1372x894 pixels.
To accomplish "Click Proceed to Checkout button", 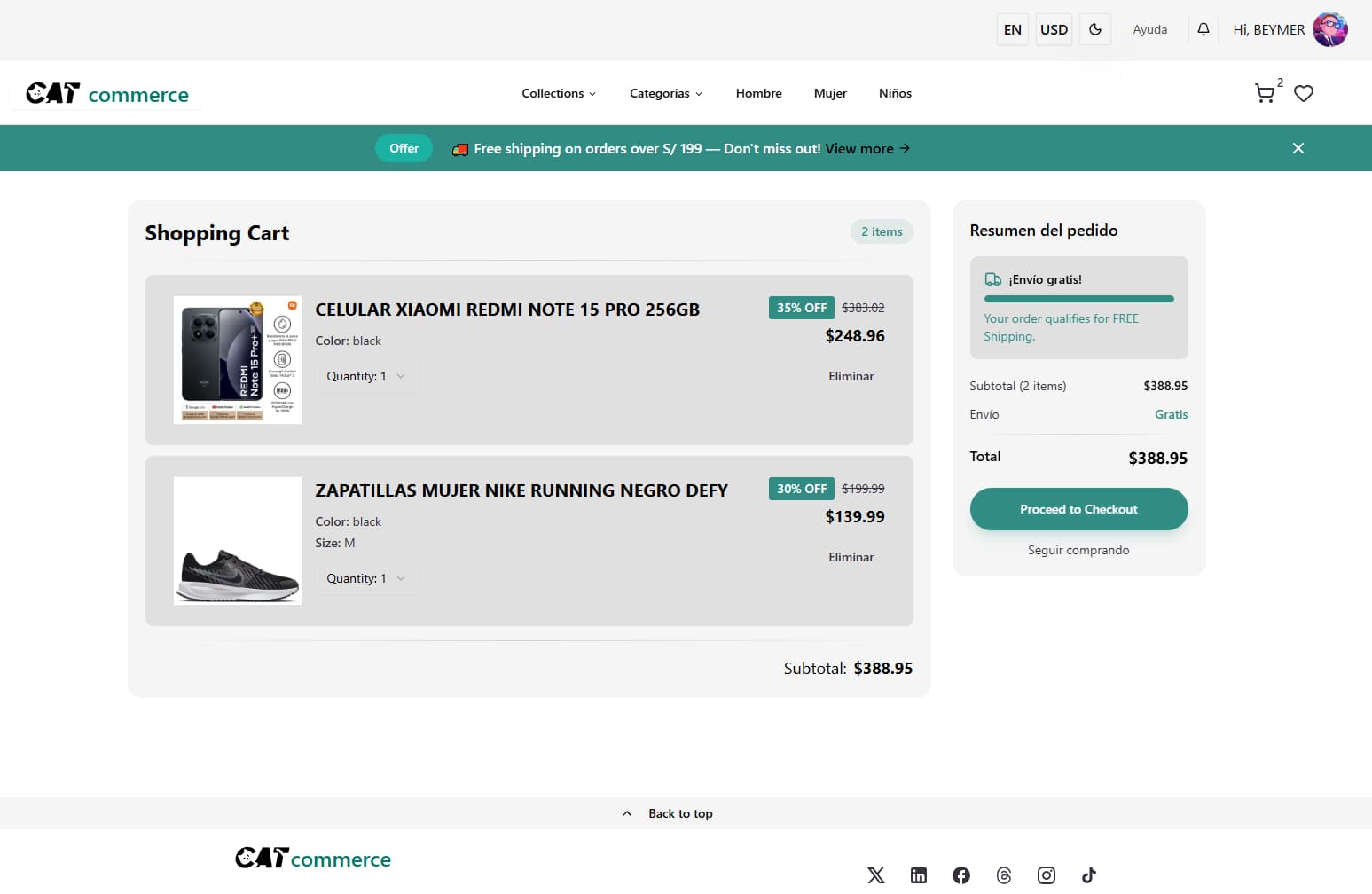I will coord(1079,509).
